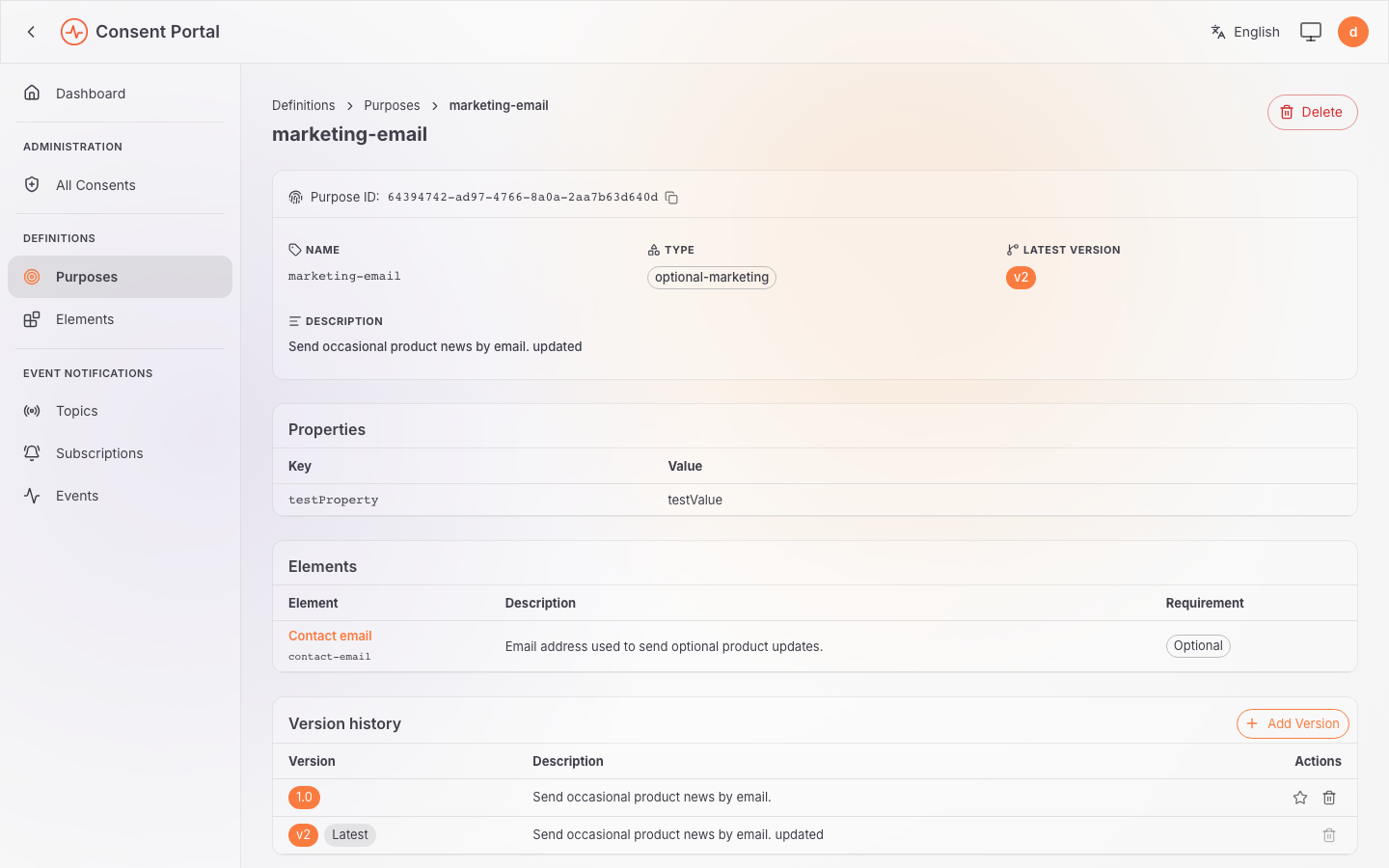Viewport: 1389px width, 868px height.
Task: Click the Add Version button
Action: point(1293,724)
